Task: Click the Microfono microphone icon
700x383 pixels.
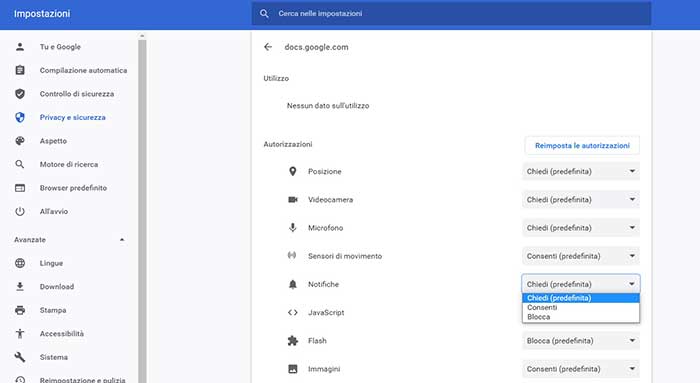Action: pyautogui.click(x=292, y=228)
